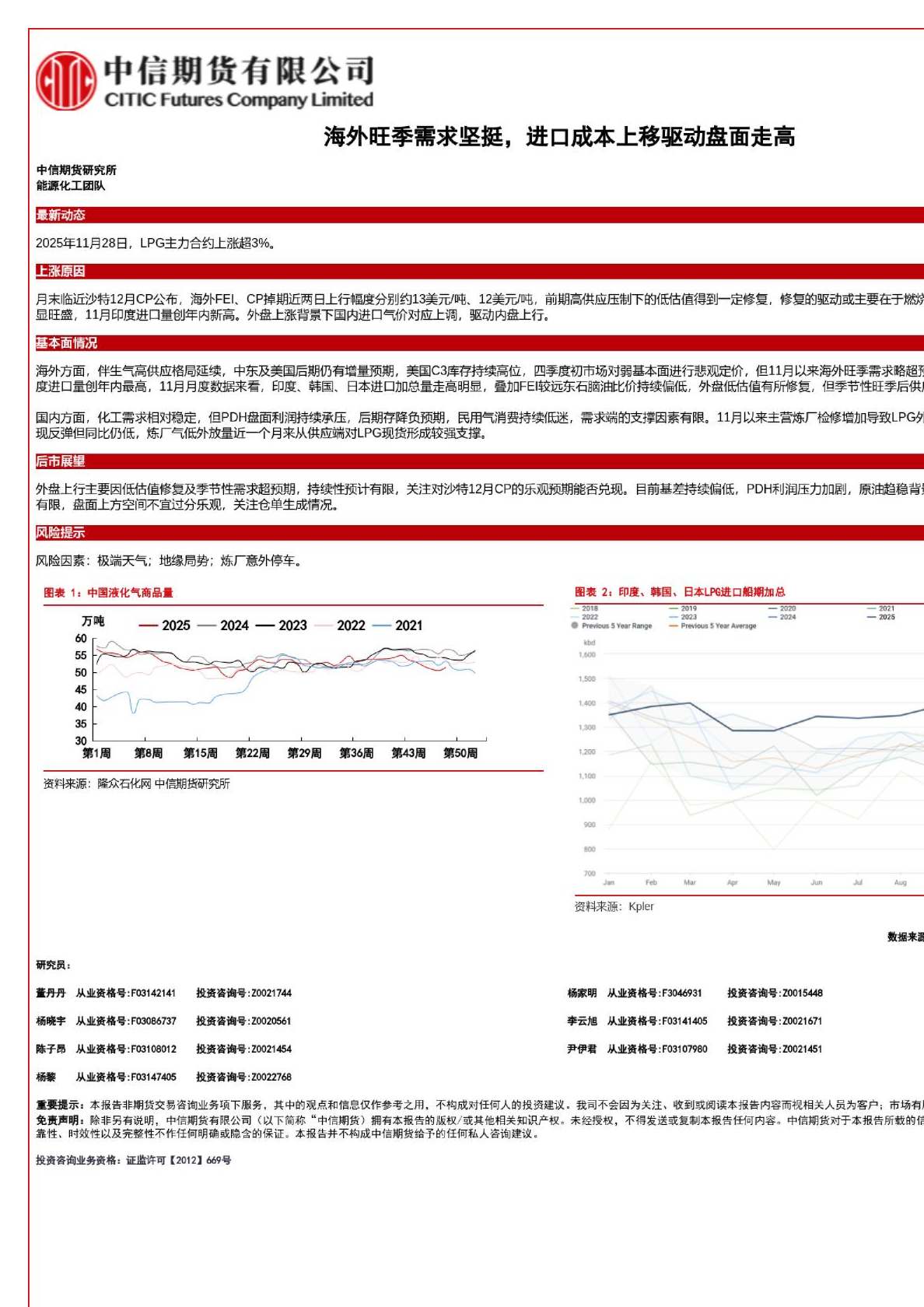Select the 基本面情况 section header
Screen dimensions: 924x1307
point(67,343)
